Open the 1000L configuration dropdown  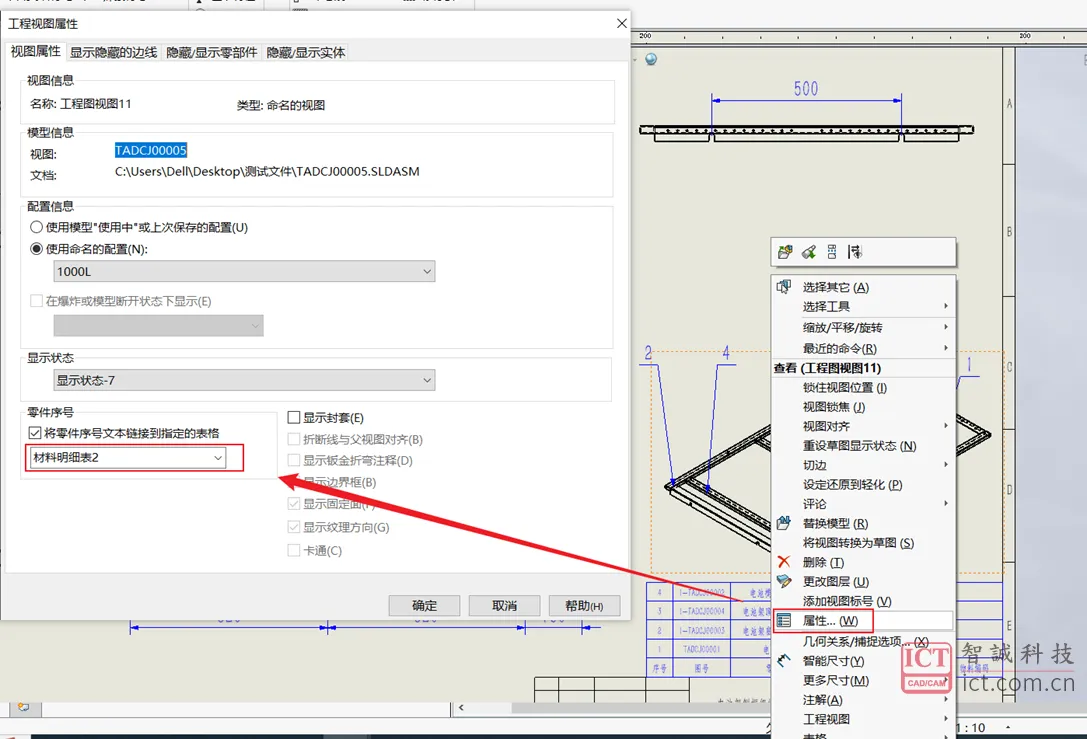click(x=244, y=271)
